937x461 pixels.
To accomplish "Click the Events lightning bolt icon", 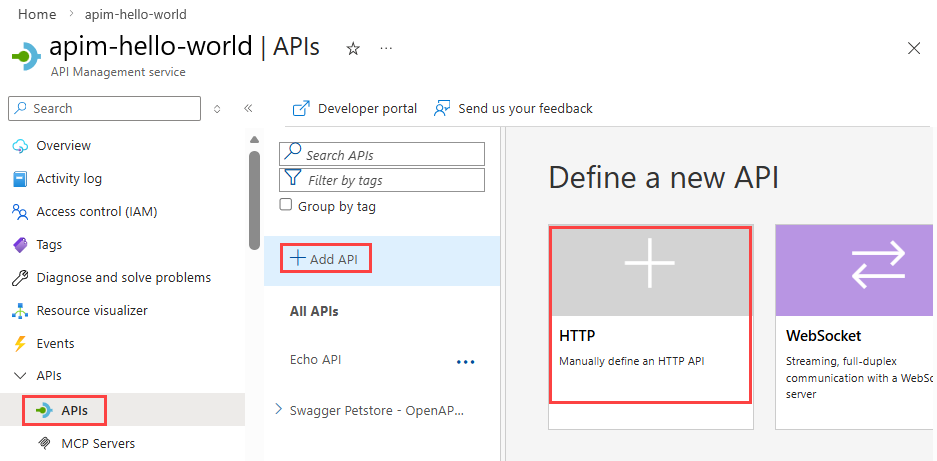I will [x=20, y=344].
